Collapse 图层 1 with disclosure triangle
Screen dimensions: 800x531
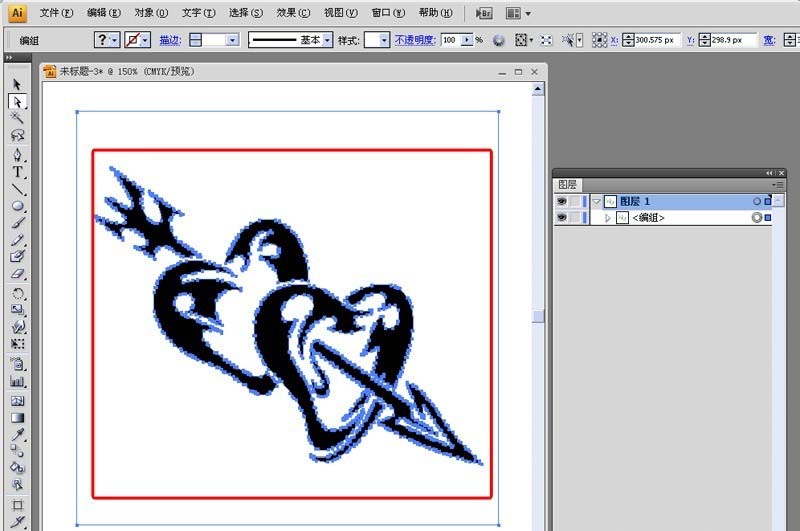click(596, 201)
